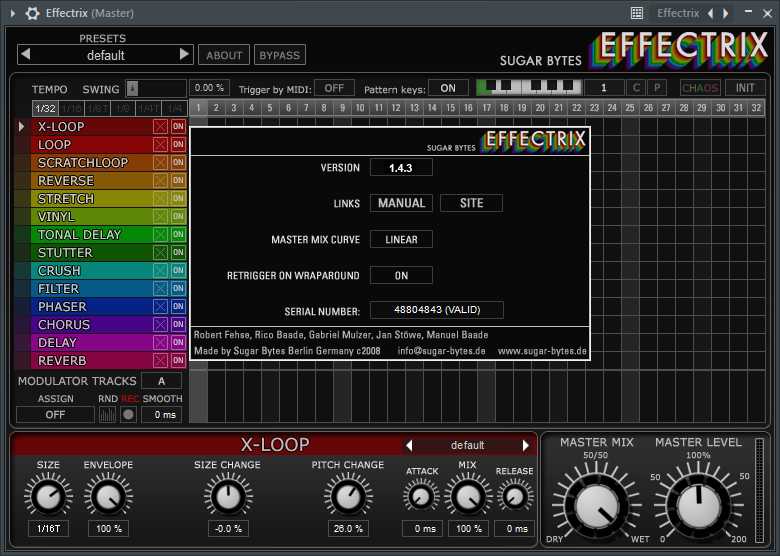Toggle X-LOOP effect ON switch
Screen dimensions: 780x556
[178, 126]
